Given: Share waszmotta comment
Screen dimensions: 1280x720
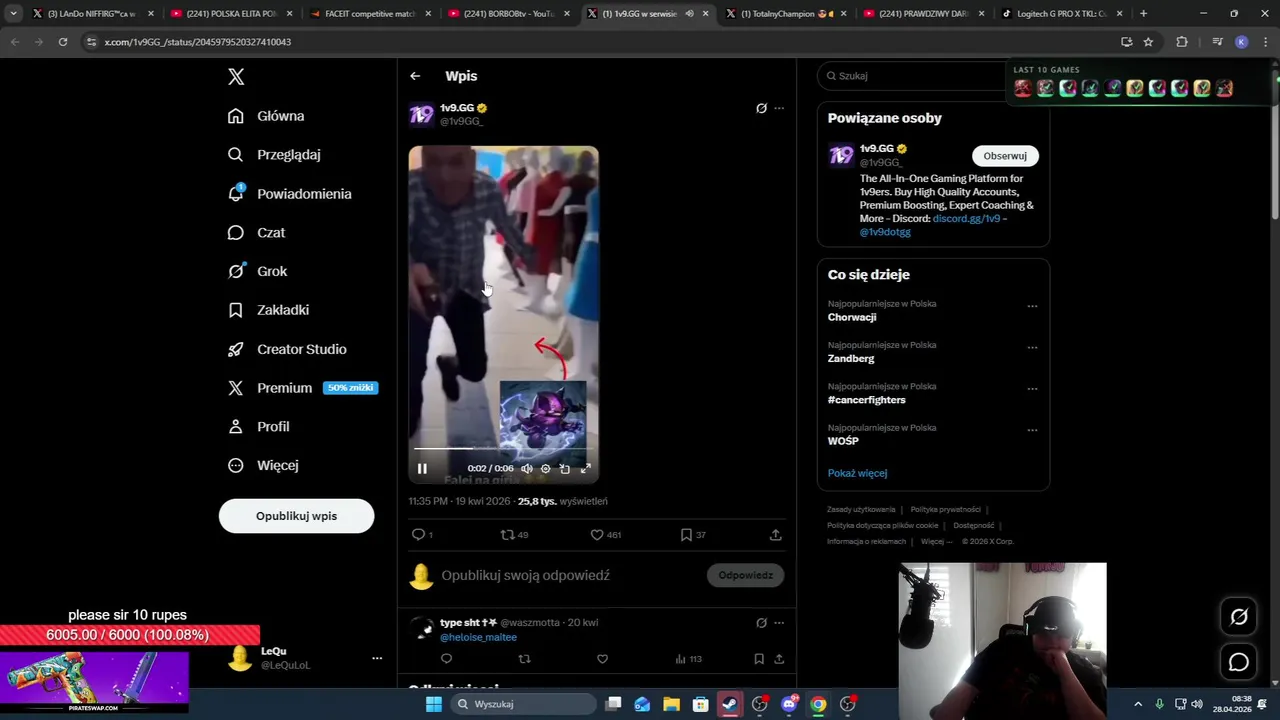Looking at the screenshot, I should [779, 659].
